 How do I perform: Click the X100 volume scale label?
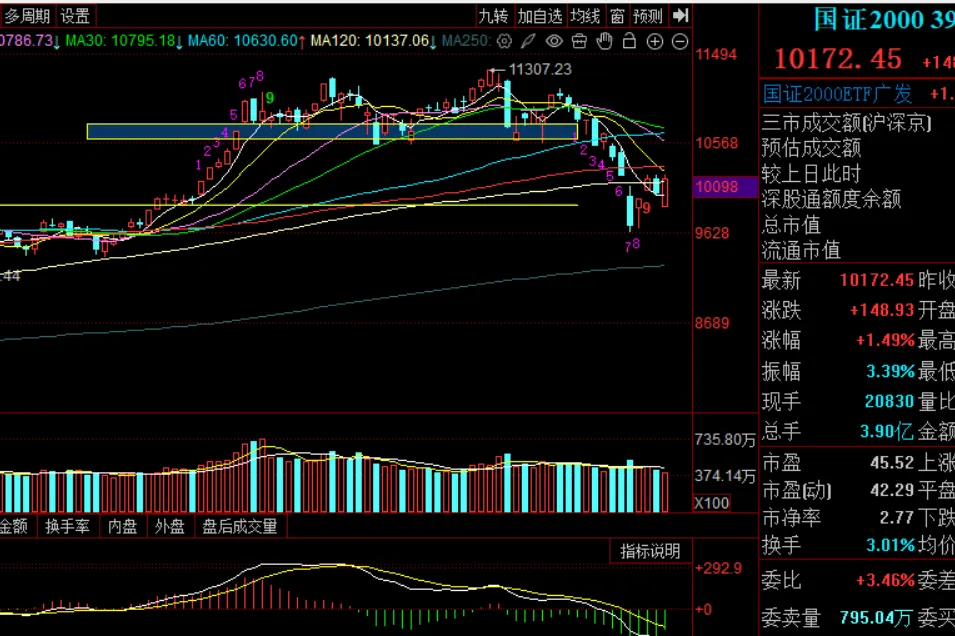click(x=712, y=503)
